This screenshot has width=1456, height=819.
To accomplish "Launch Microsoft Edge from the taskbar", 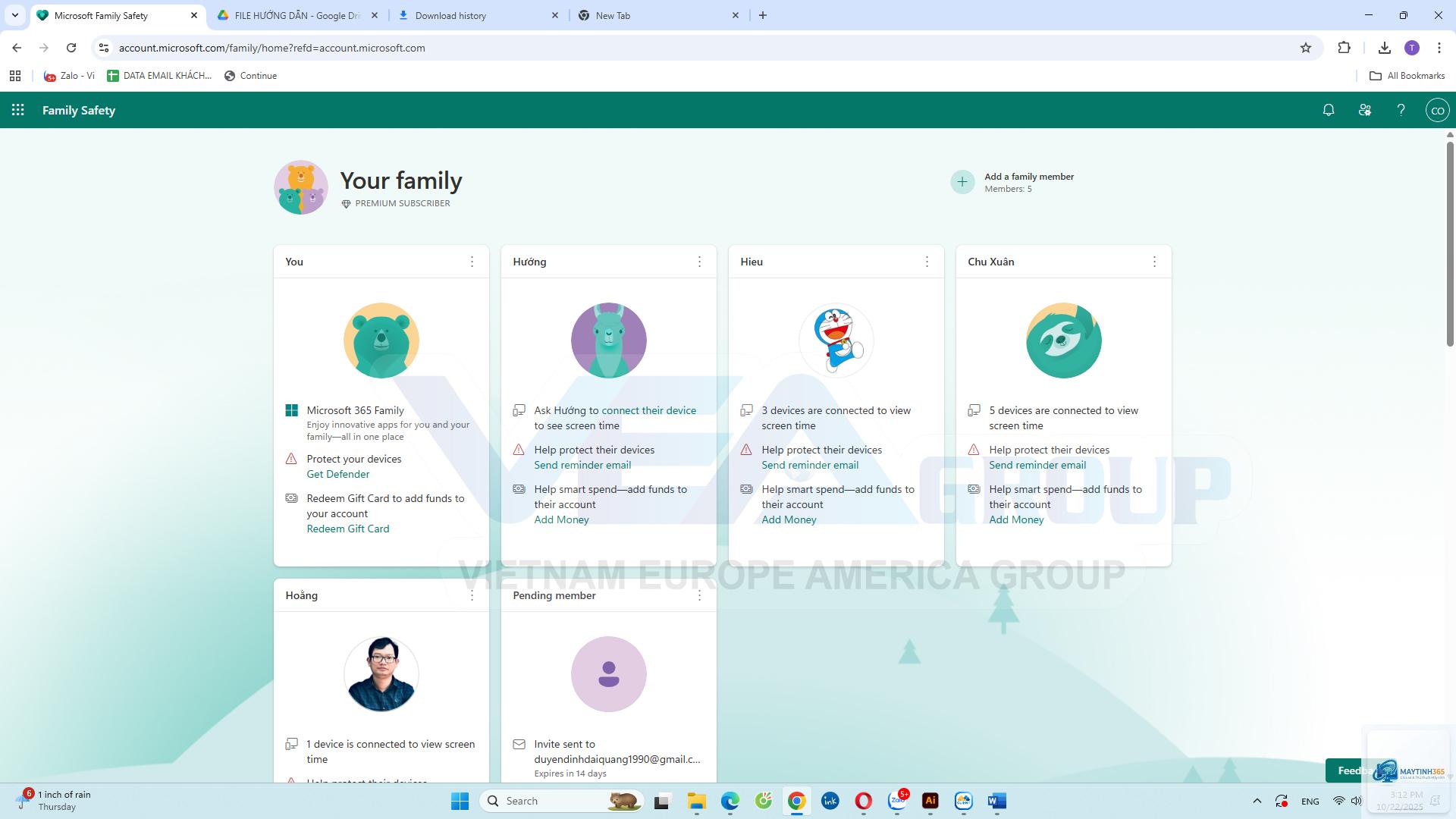I will 730,801.
